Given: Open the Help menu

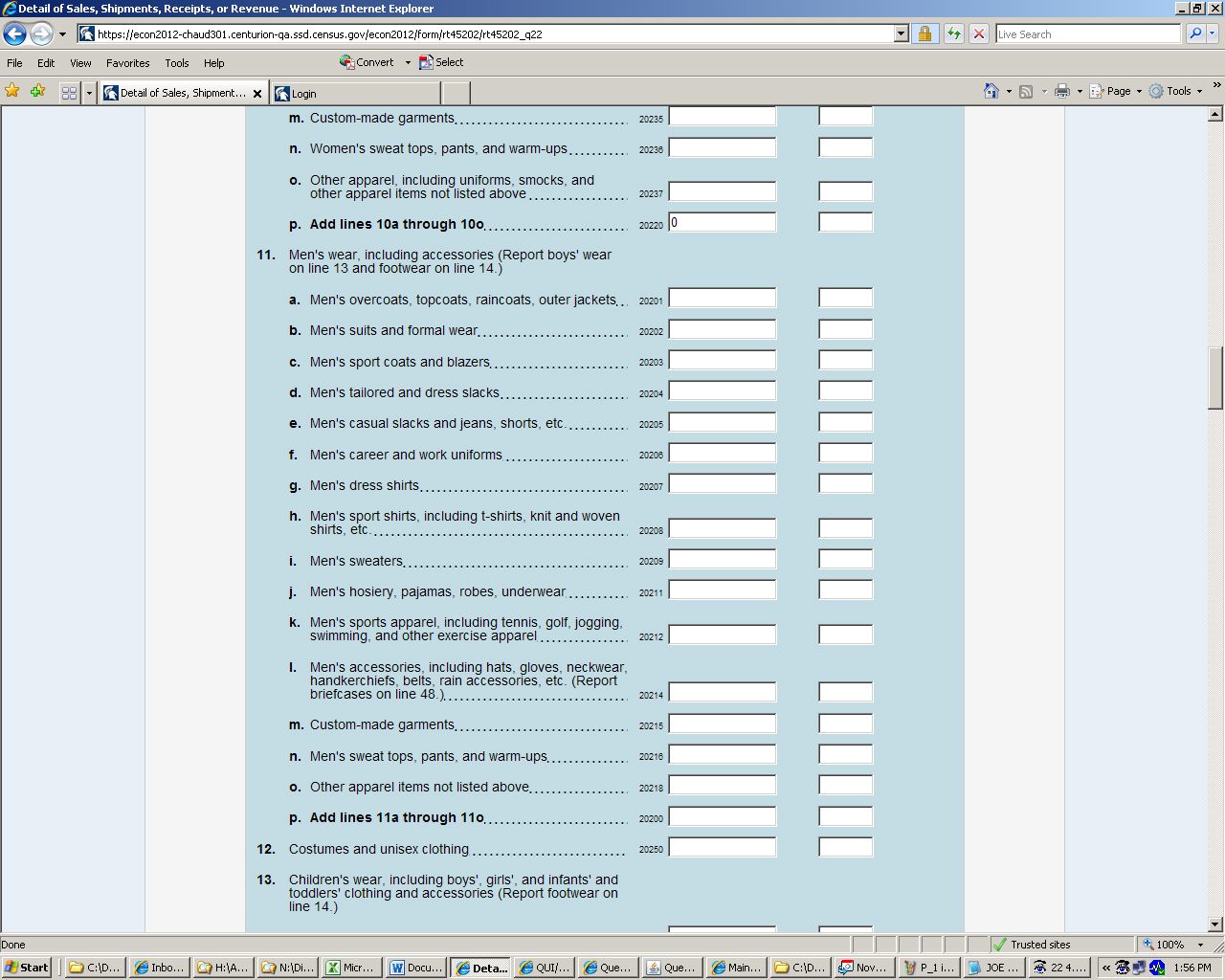Looking at the screenshot, I should (x=213, y=63).
